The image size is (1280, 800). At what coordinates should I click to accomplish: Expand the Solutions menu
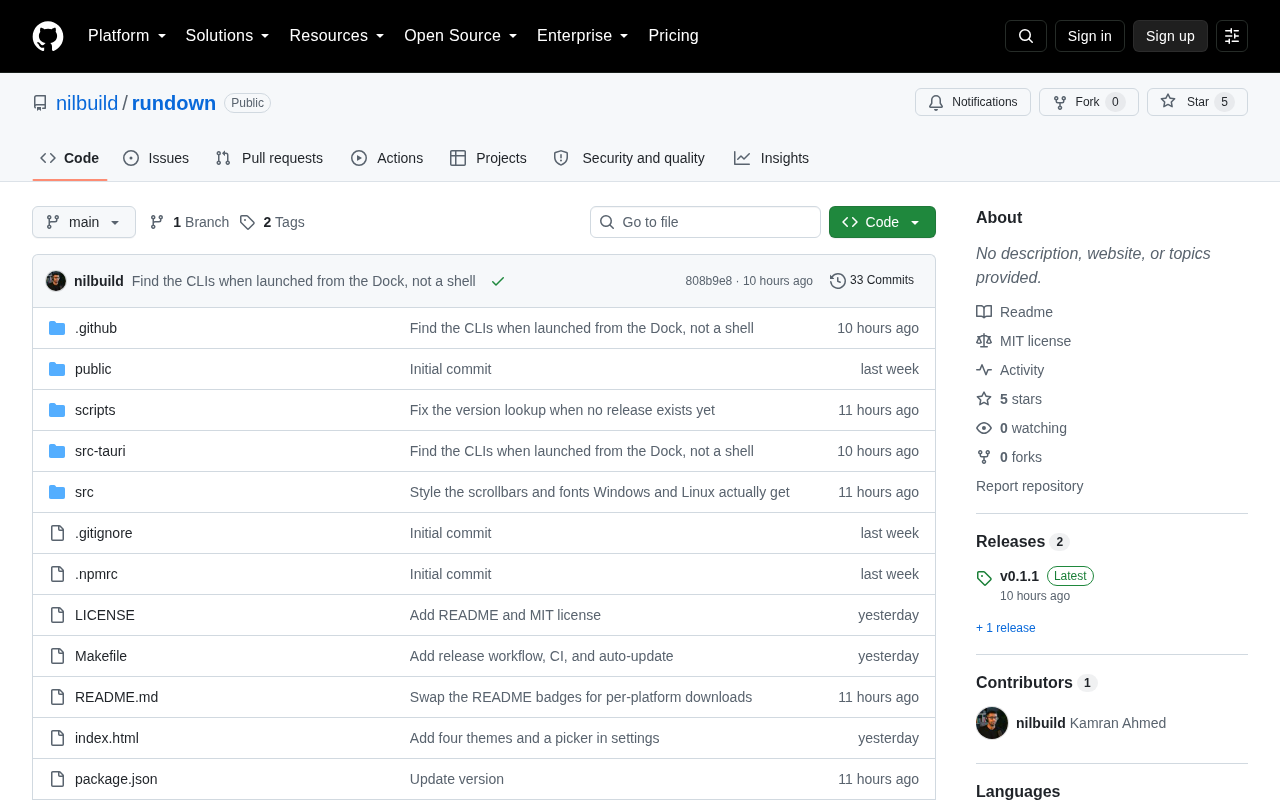click(x=228, y=36)
